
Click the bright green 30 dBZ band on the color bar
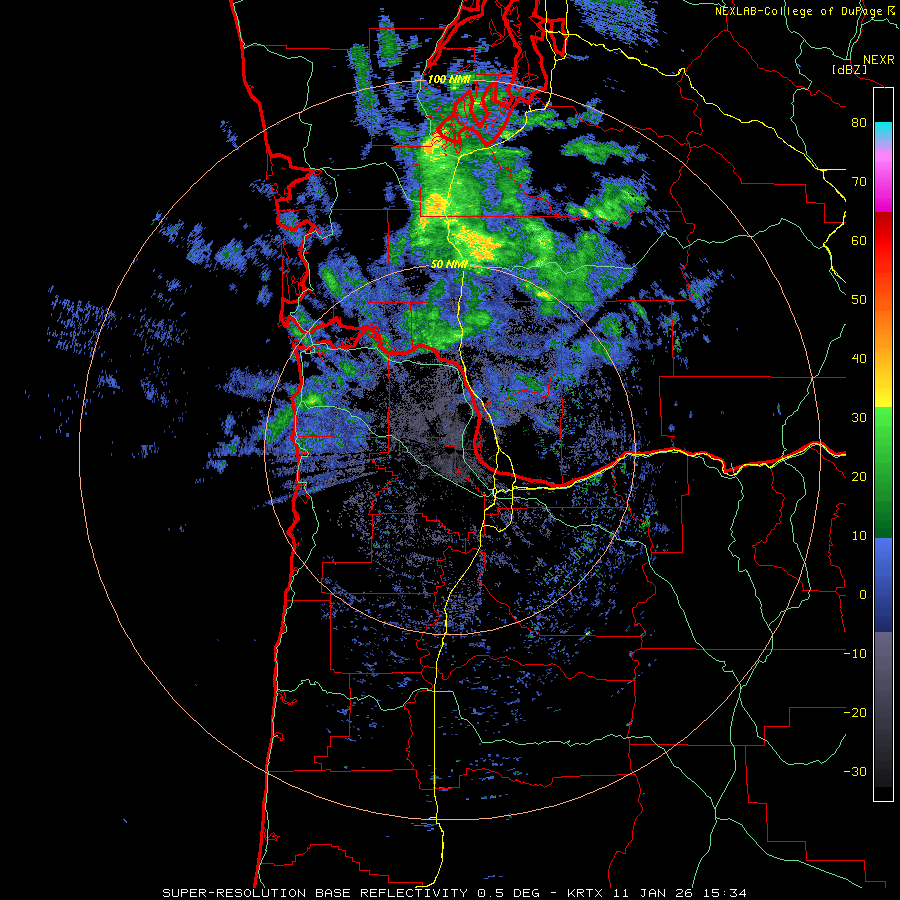(883, 419)
